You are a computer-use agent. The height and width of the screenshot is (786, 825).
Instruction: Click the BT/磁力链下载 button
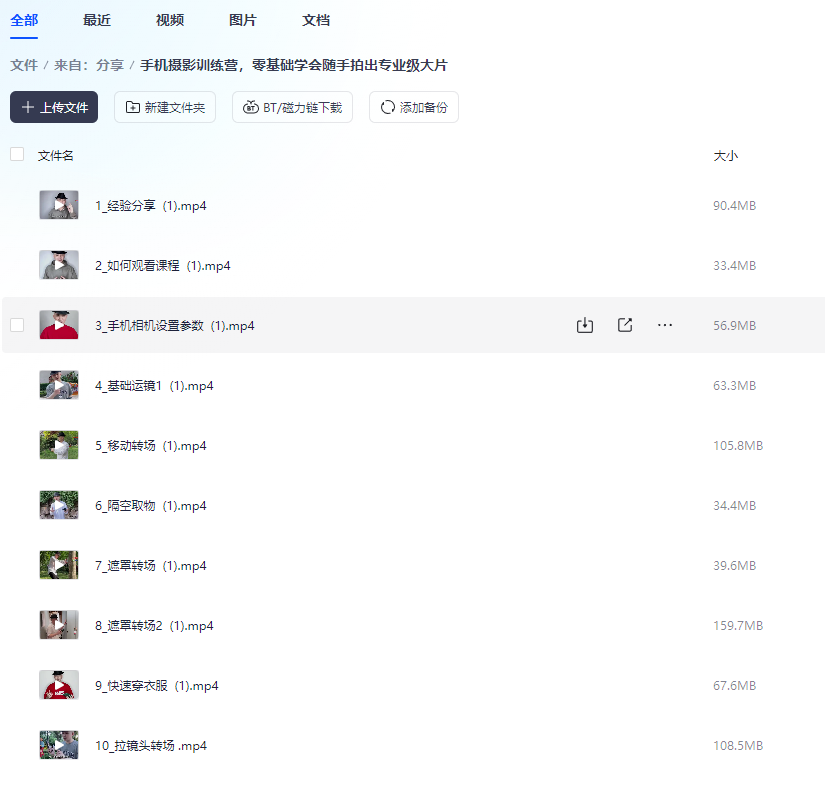click(292, 107)
